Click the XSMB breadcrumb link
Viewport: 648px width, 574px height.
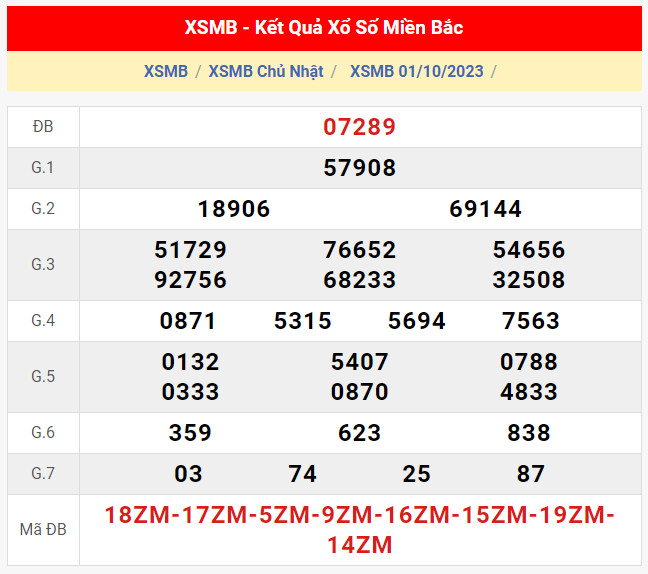point(166,71)
